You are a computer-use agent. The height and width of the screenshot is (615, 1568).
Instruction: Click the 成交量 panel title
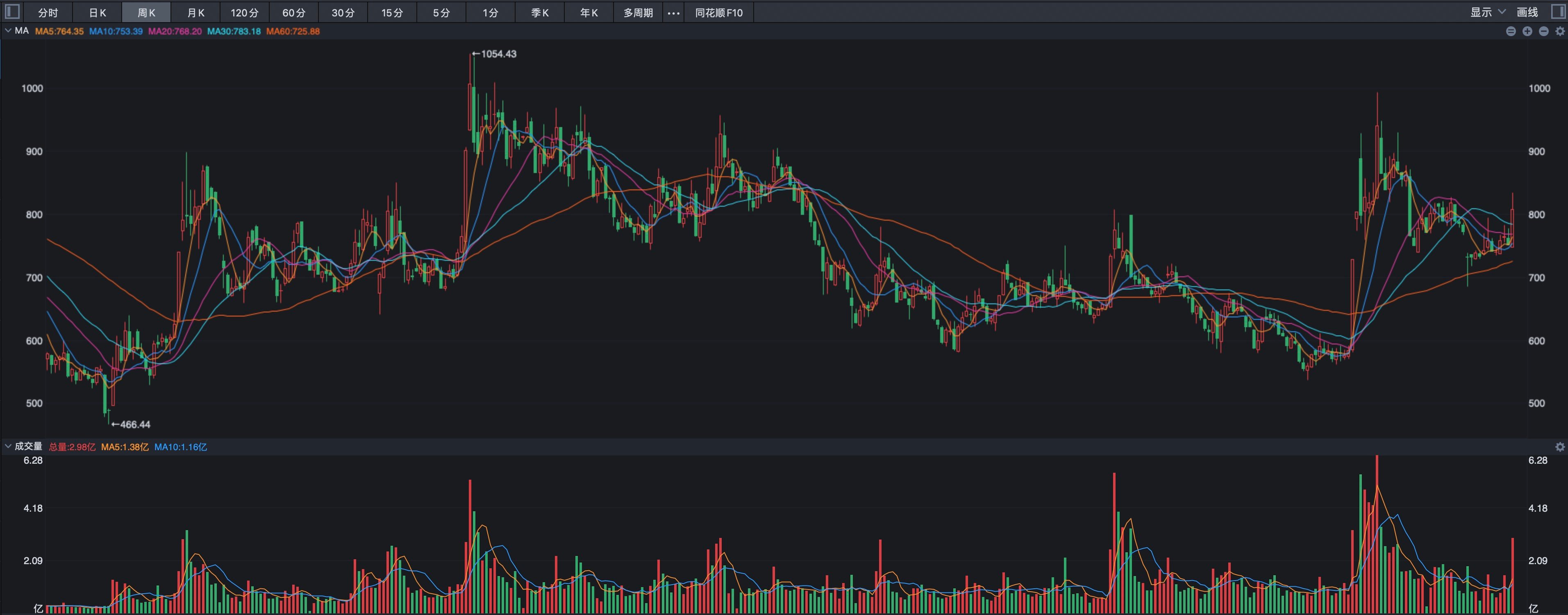point(29,446)
